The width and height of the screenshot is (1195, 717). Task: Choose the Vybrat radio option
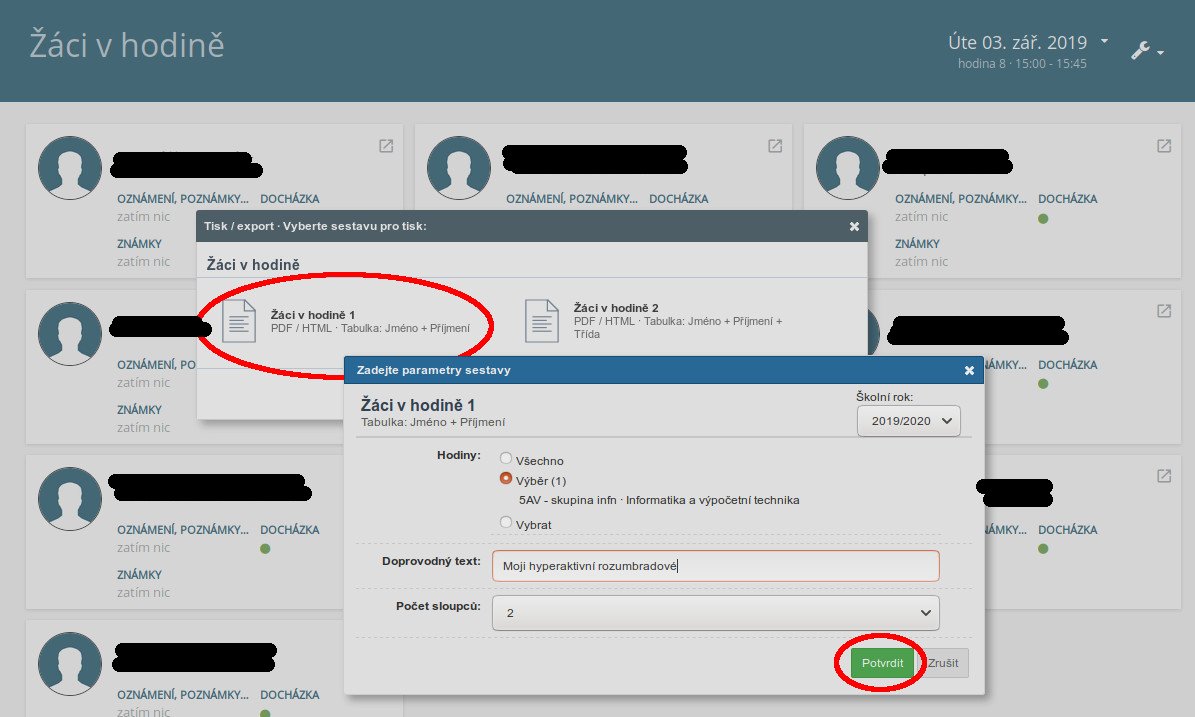click(x=506, y=522)
